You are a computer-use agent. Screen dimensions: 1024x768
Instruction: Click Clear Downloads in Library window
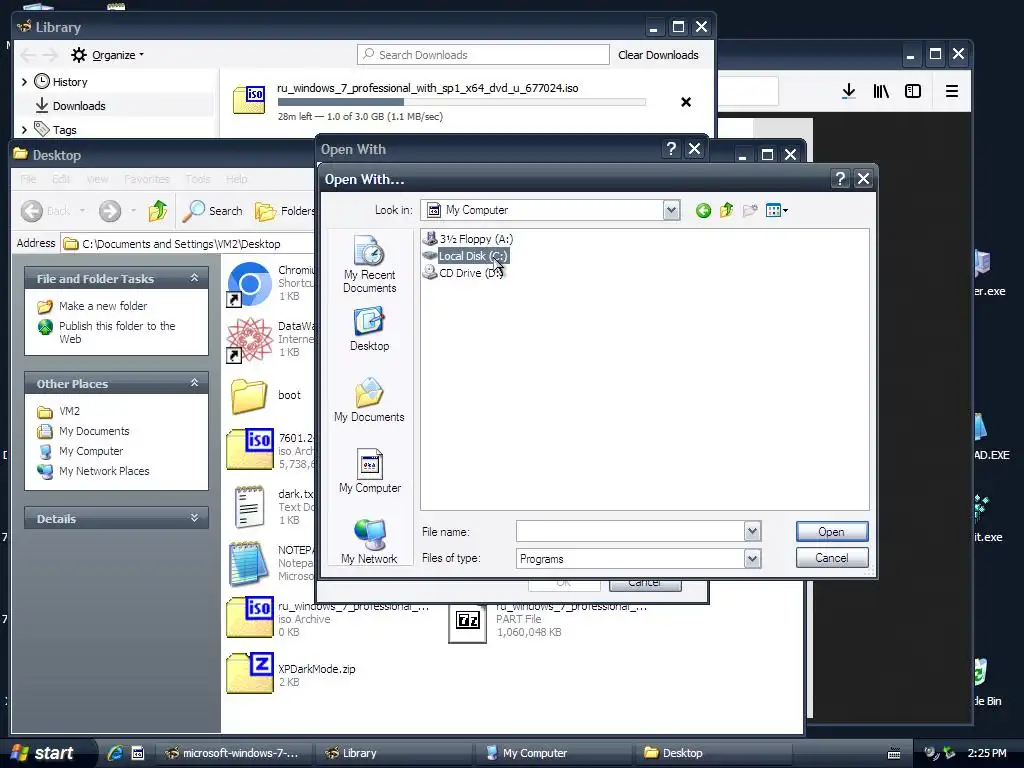[658, 55]
